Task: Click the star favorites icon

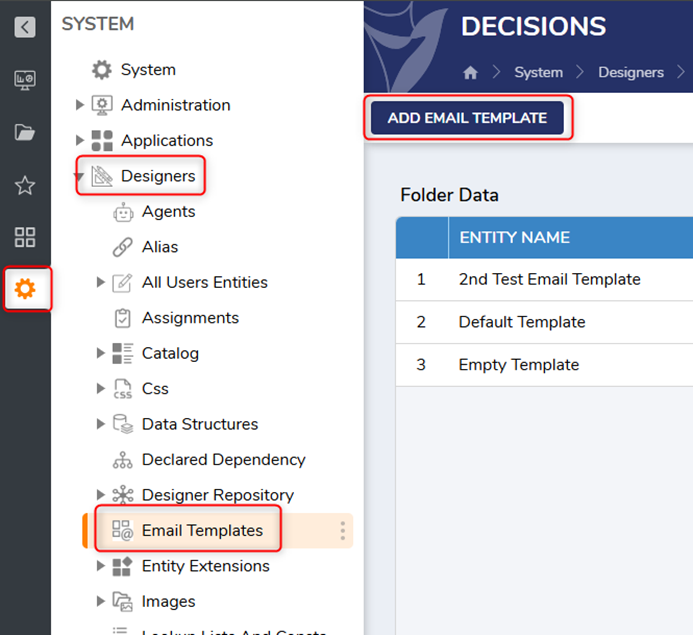Action: coord(25,185)
